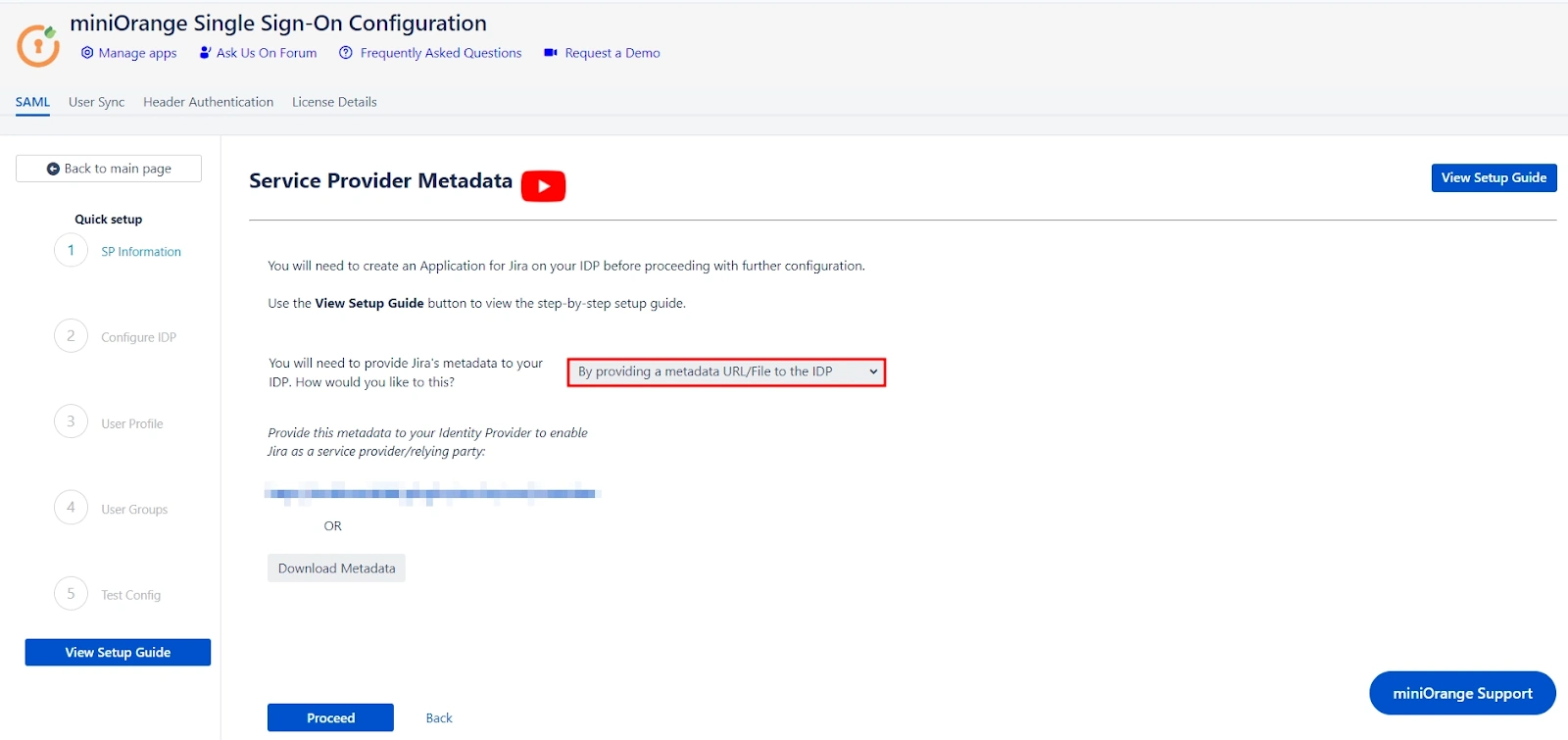This screenshot has height=740, width=1568.
Task: Play the YouTube video for Service Provider Metadata
Action: pyautogui.click(x=544, y=186)
